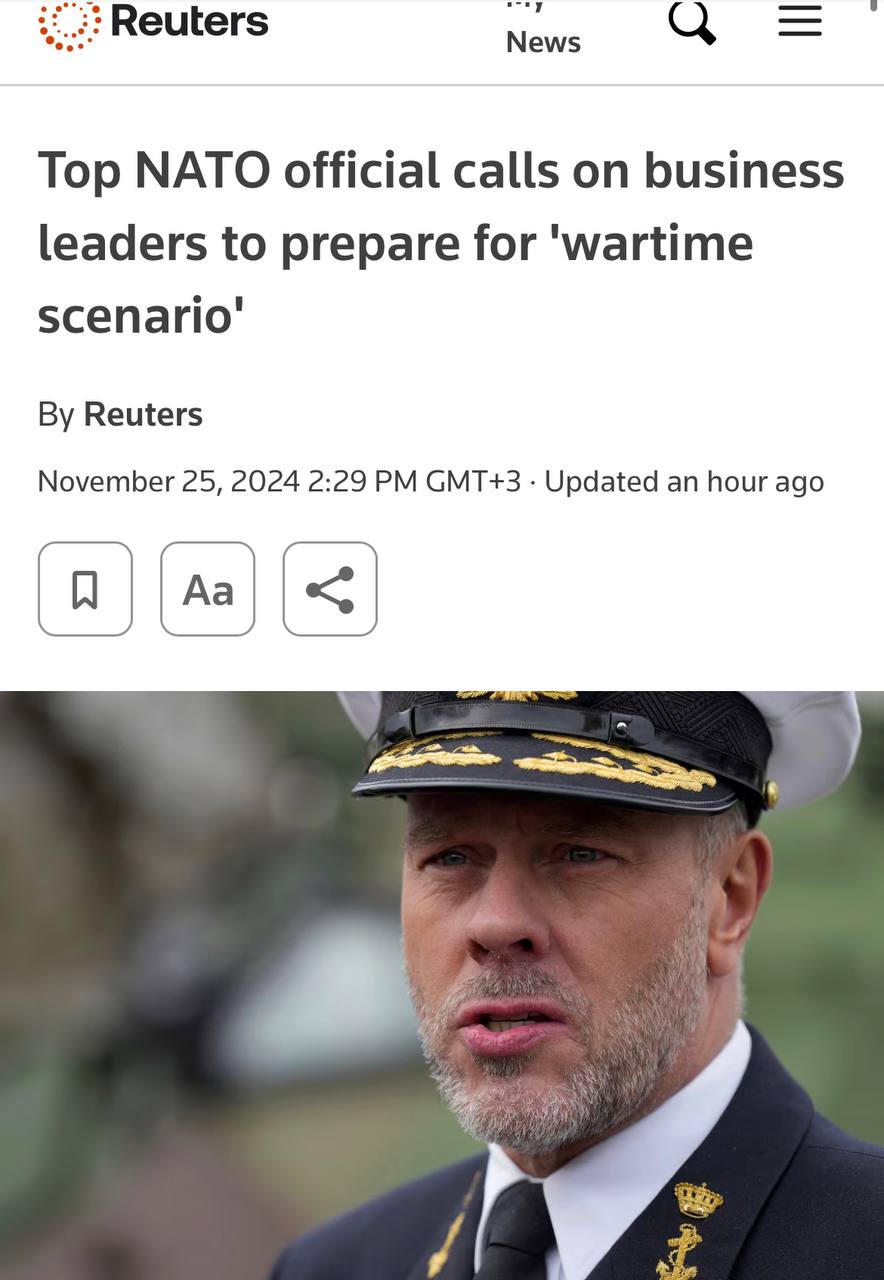Image resolution: width=884 pixels, height=1280 pixels.
Task: Click the NATO 'wartime scenario' headline
Action: (x=441, y=243)
